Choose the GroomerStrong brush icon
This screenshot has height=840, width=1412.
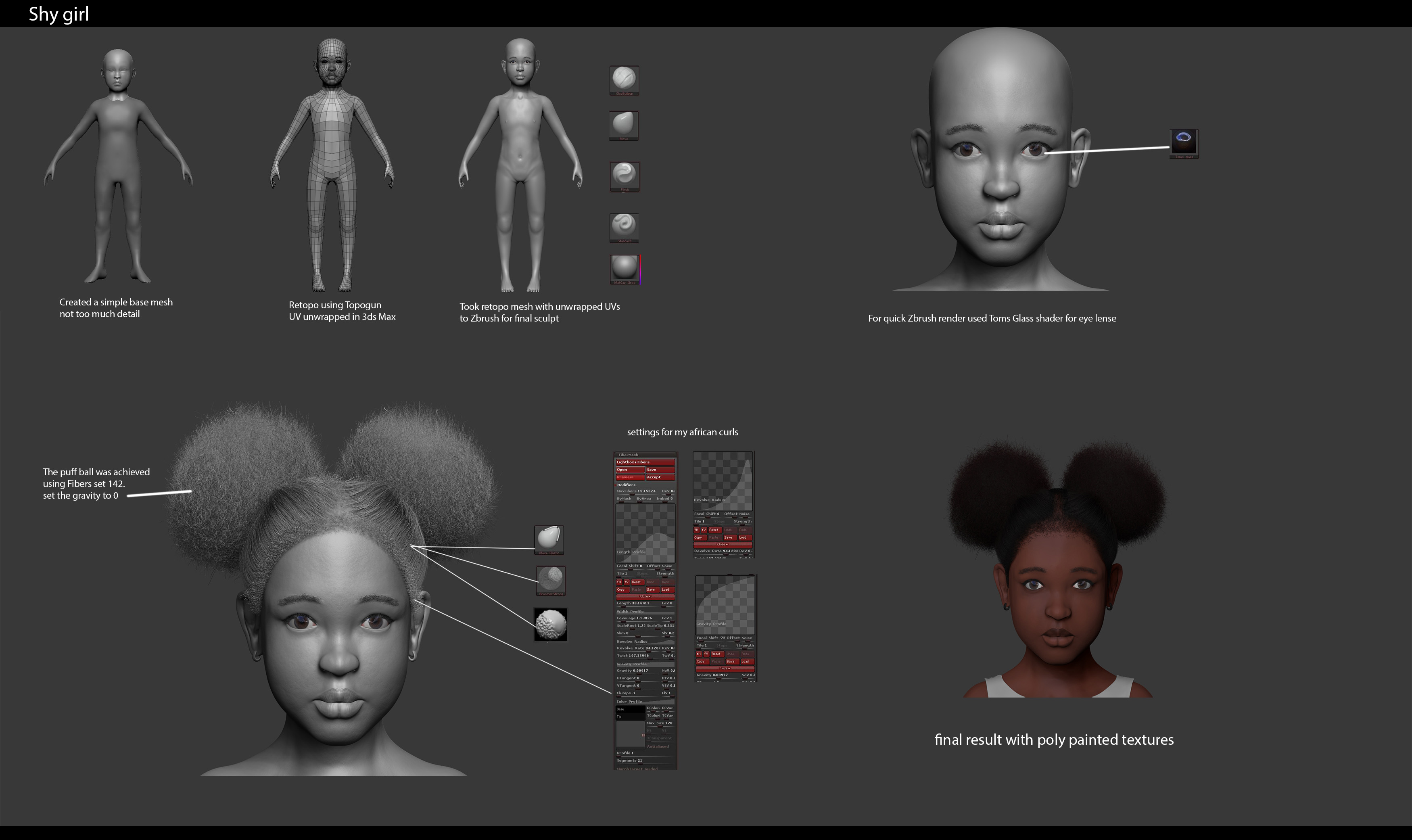point(551,581)
